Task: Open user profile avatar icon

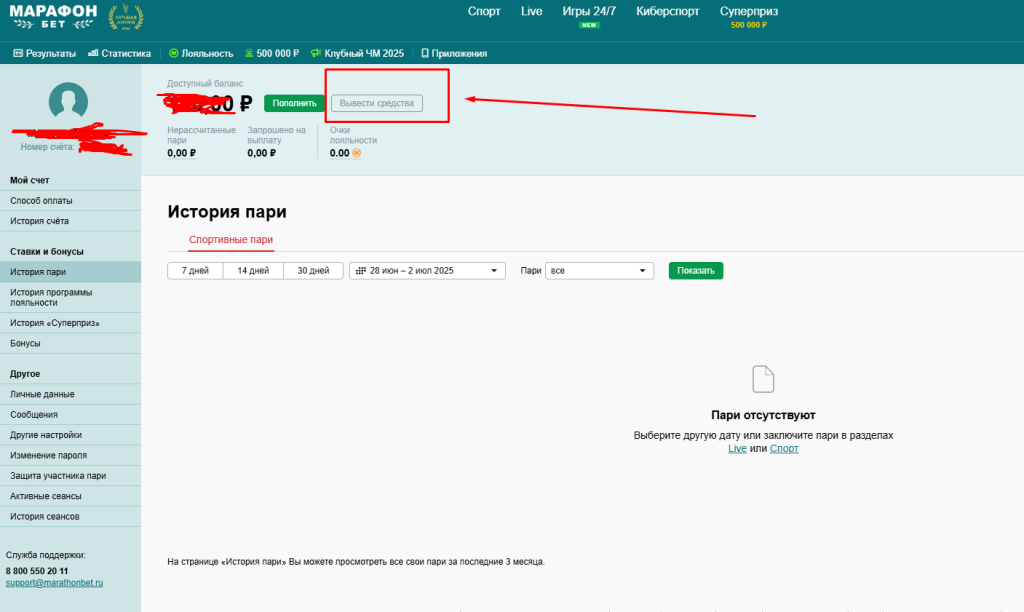Action: (x=68, y=101)
